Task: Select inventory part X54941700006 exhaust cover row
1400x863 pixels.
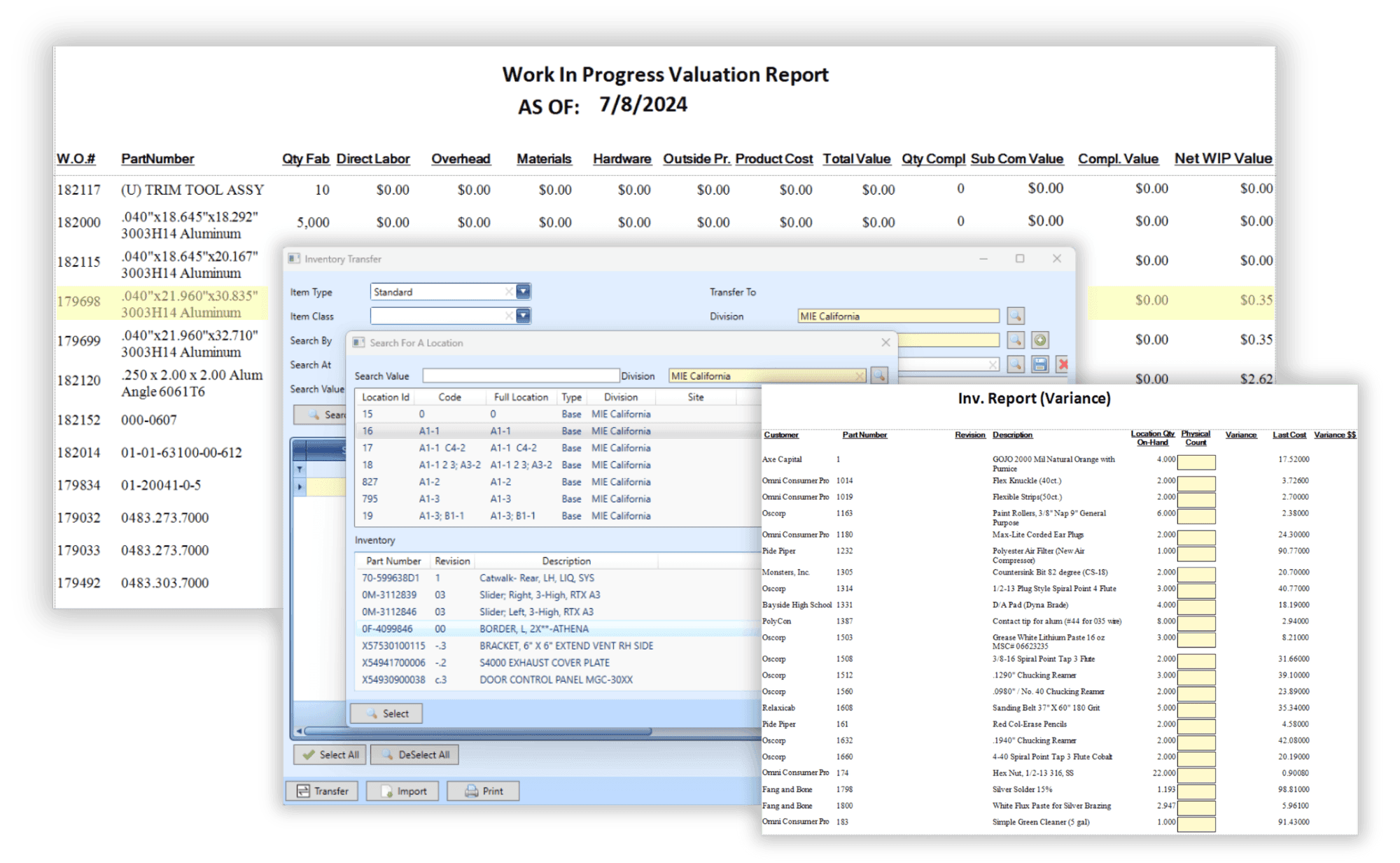Action: coord(556,663)
